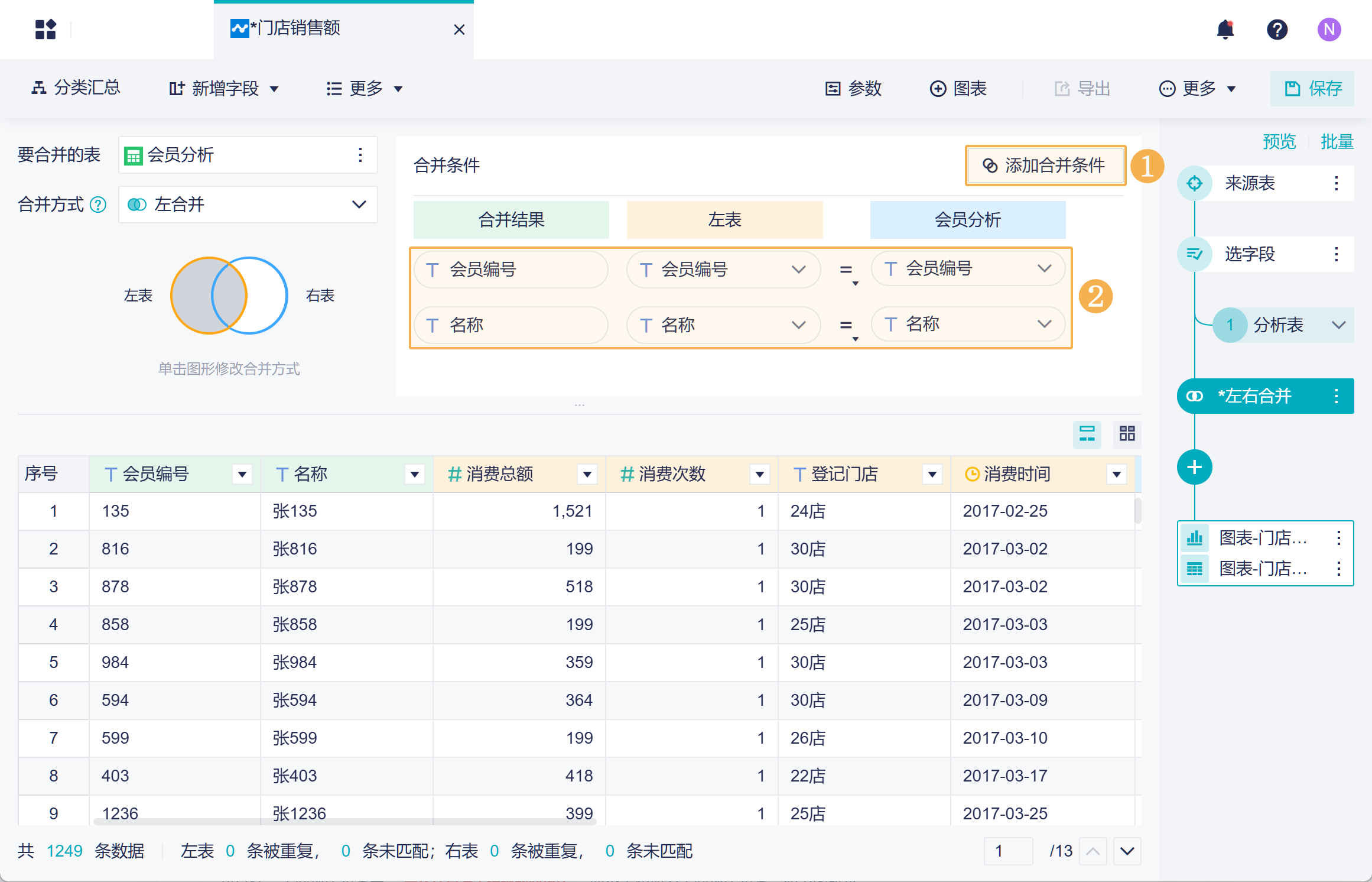Click the 保存 save button

point(1312,89)
